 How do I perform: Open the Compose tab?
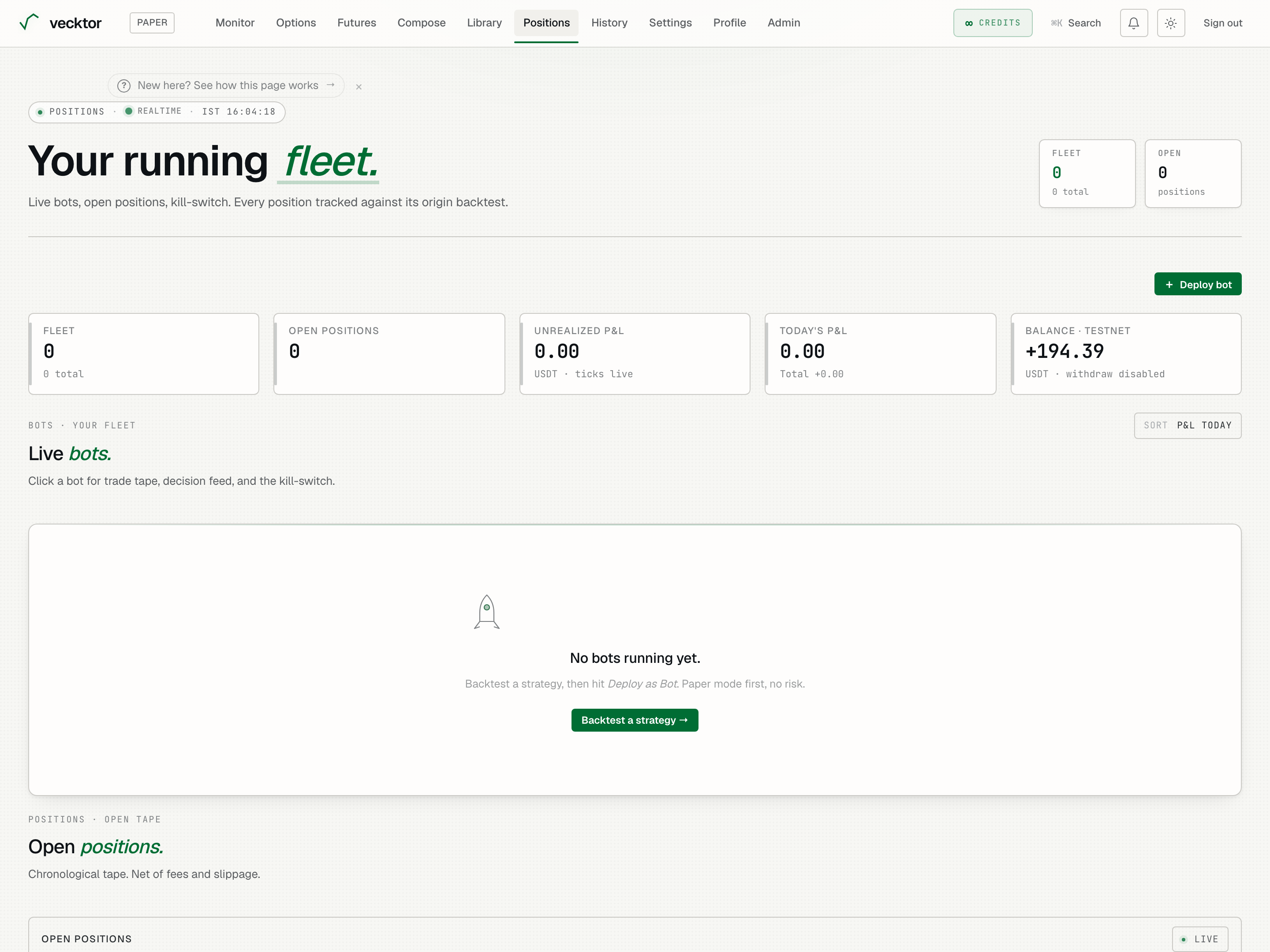(422, 23)
